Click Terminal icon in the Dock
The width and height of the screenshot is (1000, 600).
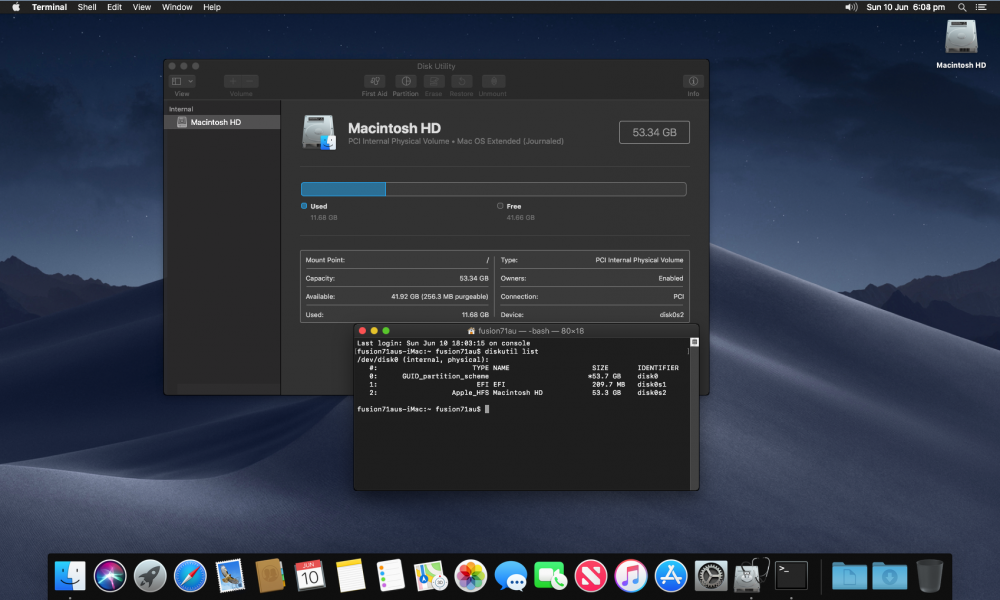click(x=791, y=576)
